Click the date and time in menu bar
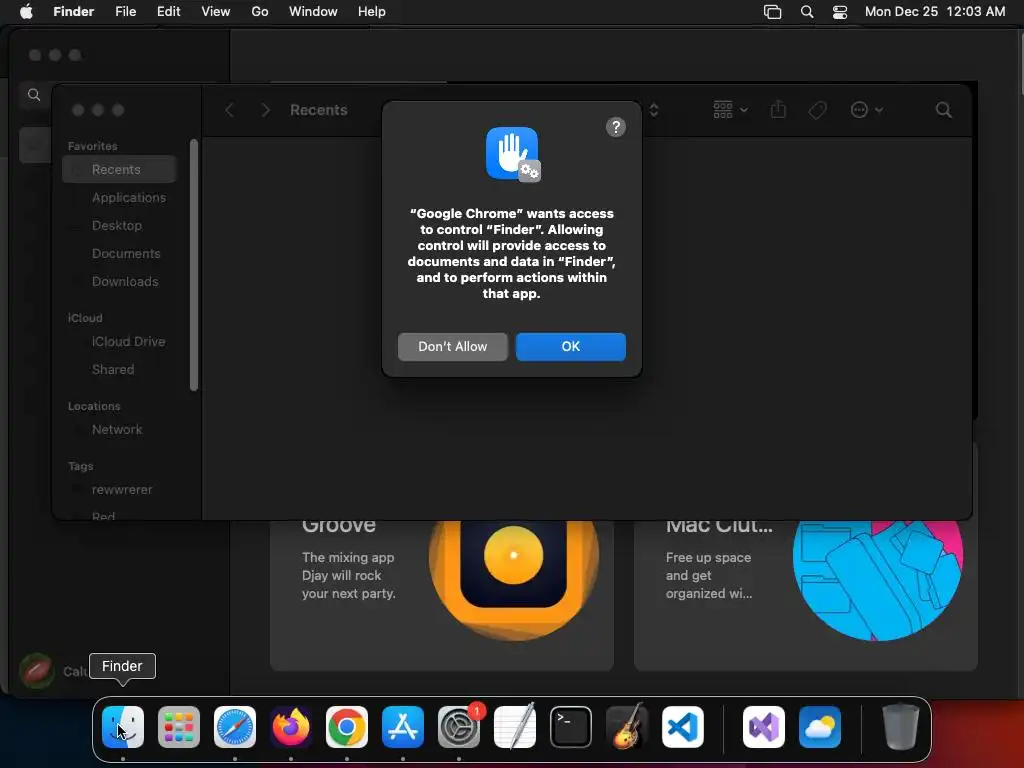1024x768 pixels. coord(935,12)
